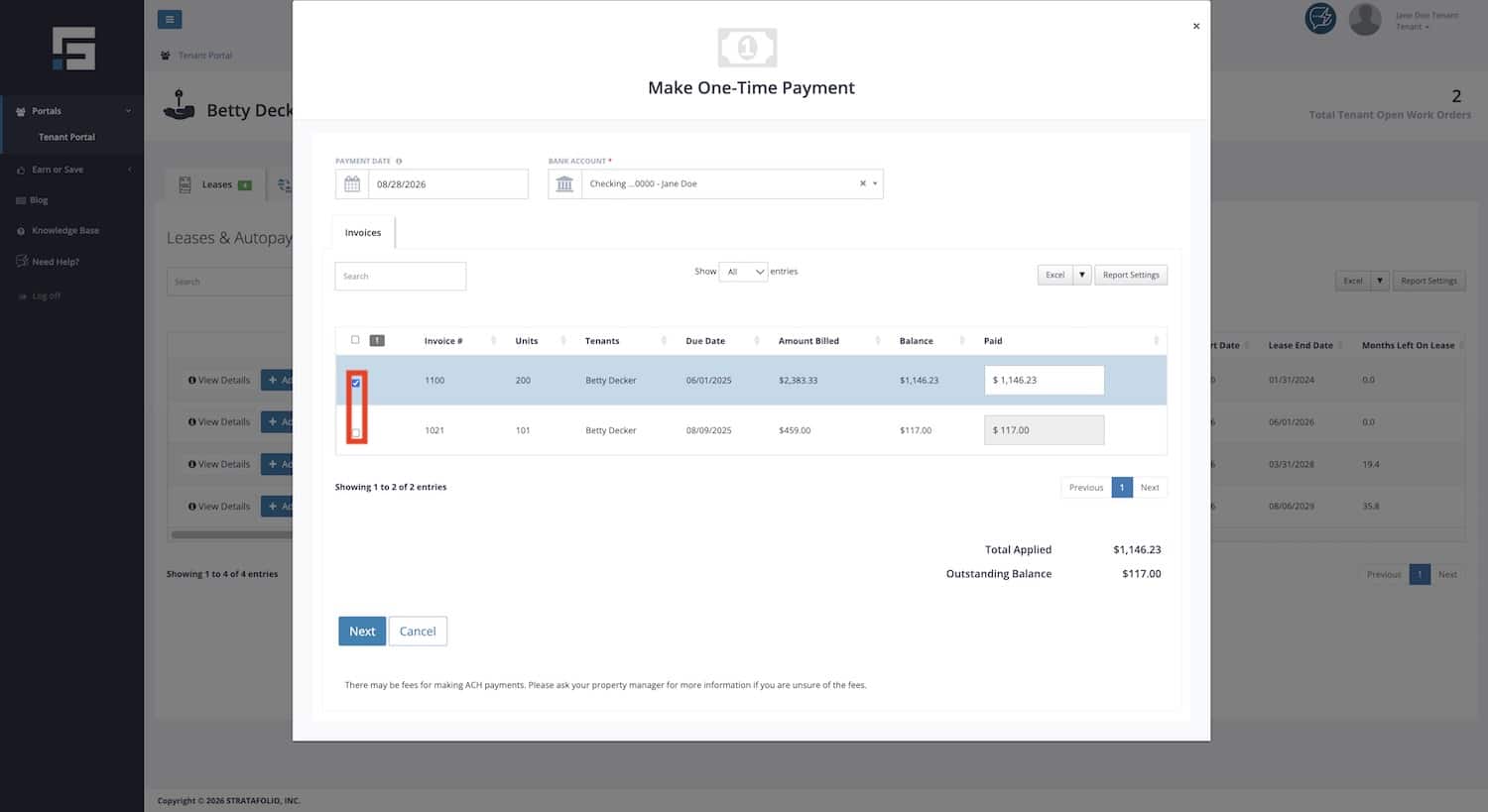Click the Stratafolio logo in sidebar

click(x=74, y=49)
